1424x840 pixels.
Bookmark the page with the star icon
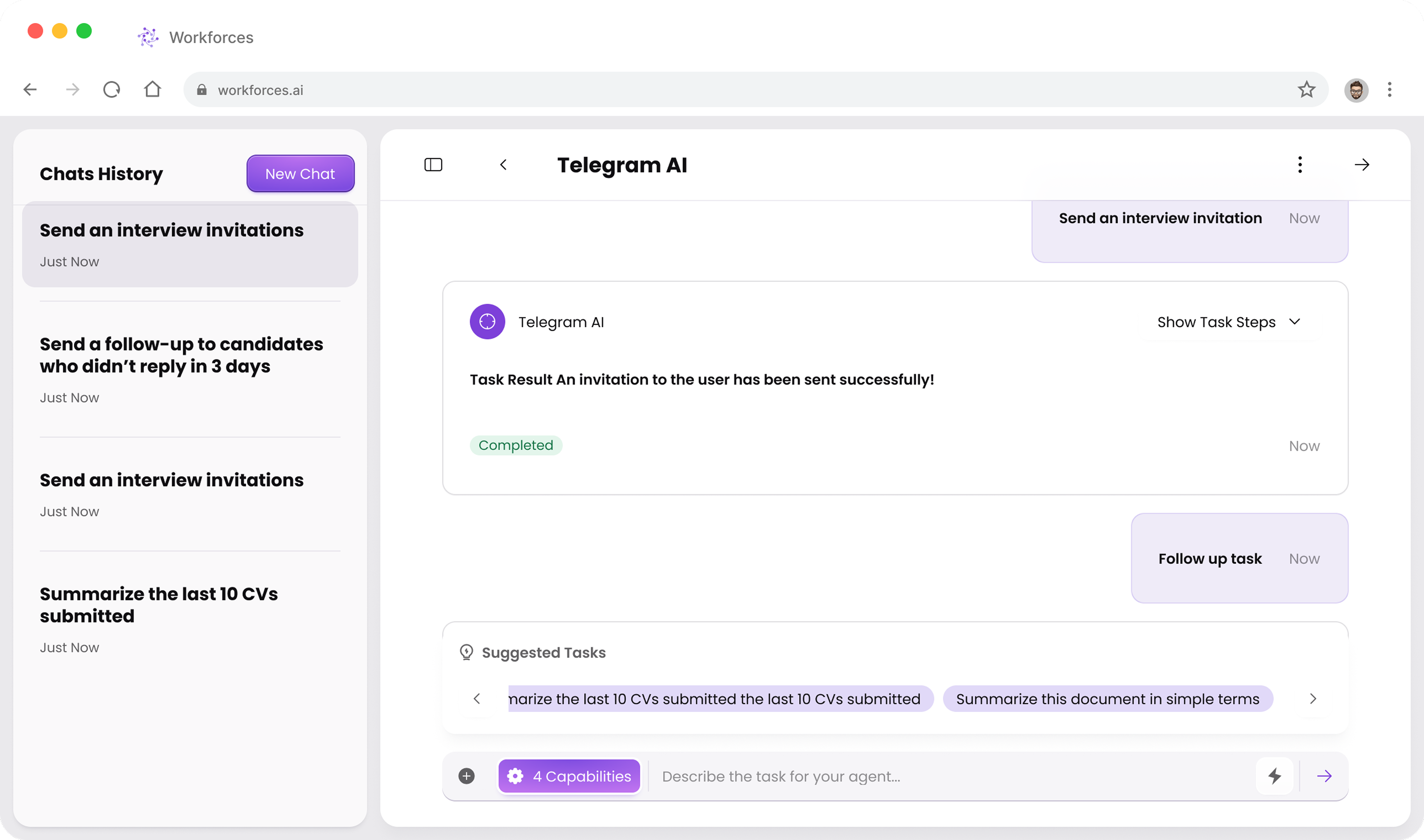1306,89
